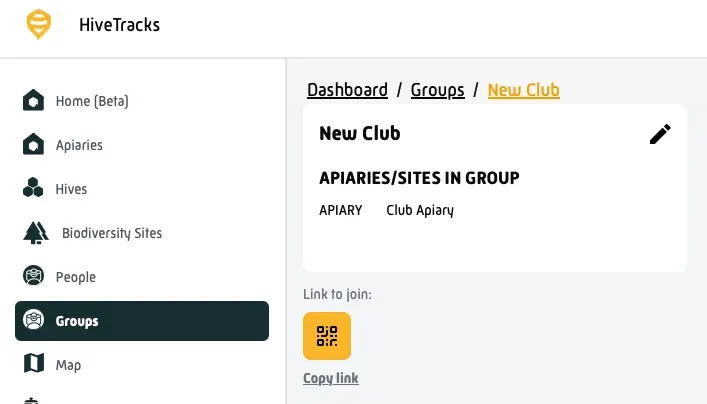
Task: Open Biodiversity Sites menu item
Action: 112,233
